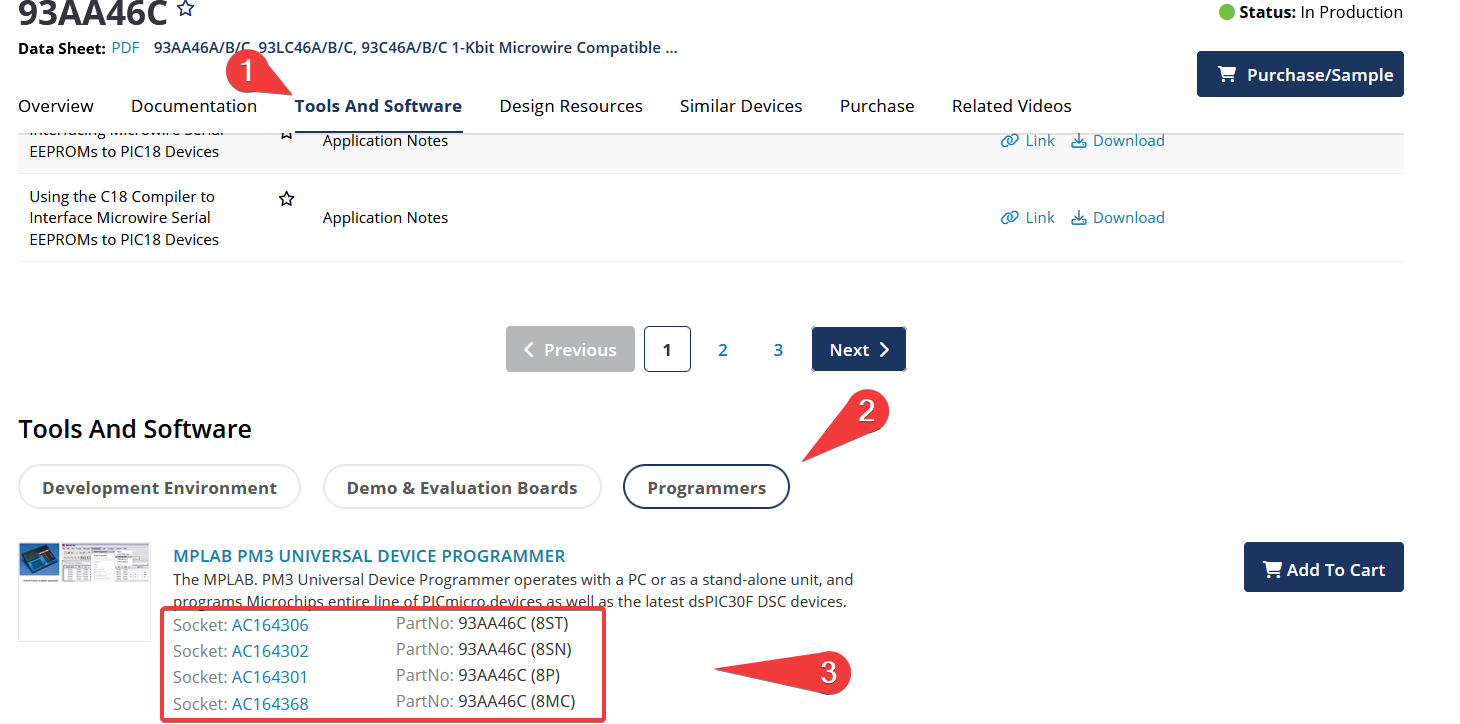Open MPLAB PM3 Universal Device Programmer link
Viewport: 1460px width, 724px height.
tap(369, 556)
